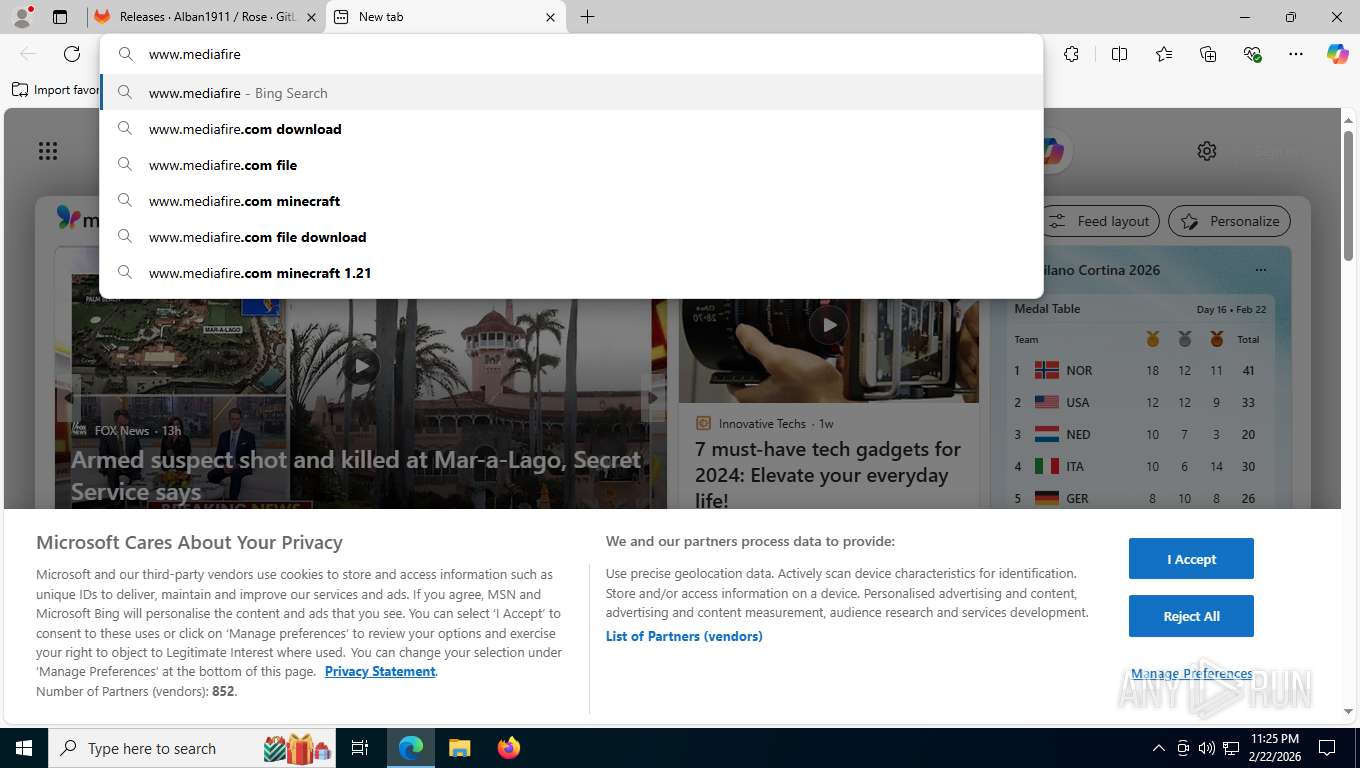Open the browser profile icon
Viewport: 1360px width, 768px height.
pos(21,17)
